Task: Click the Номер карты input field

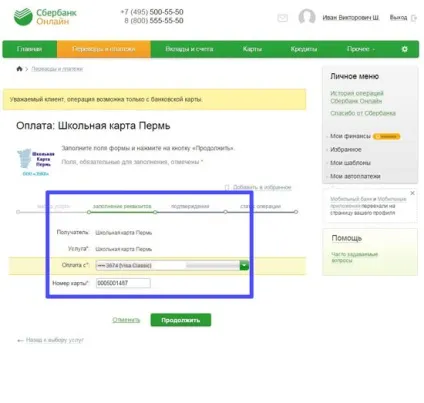Action: click(123, 283)
